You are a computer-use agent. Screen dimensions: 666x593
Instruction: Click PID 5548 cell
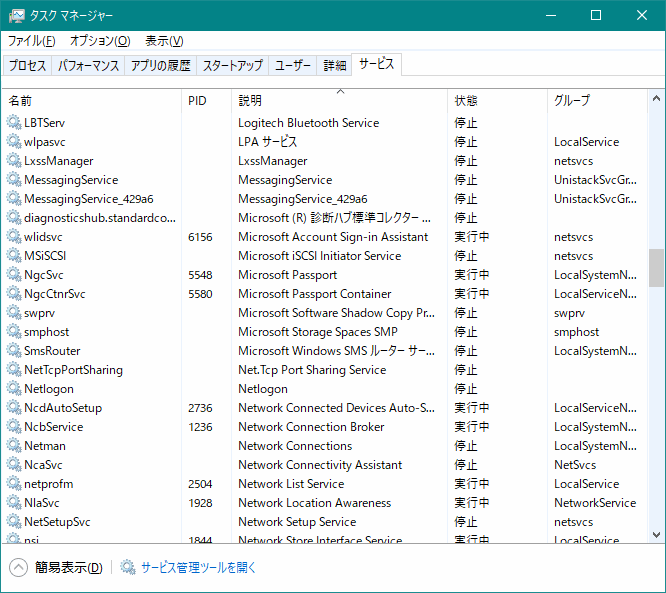[200, 275]
